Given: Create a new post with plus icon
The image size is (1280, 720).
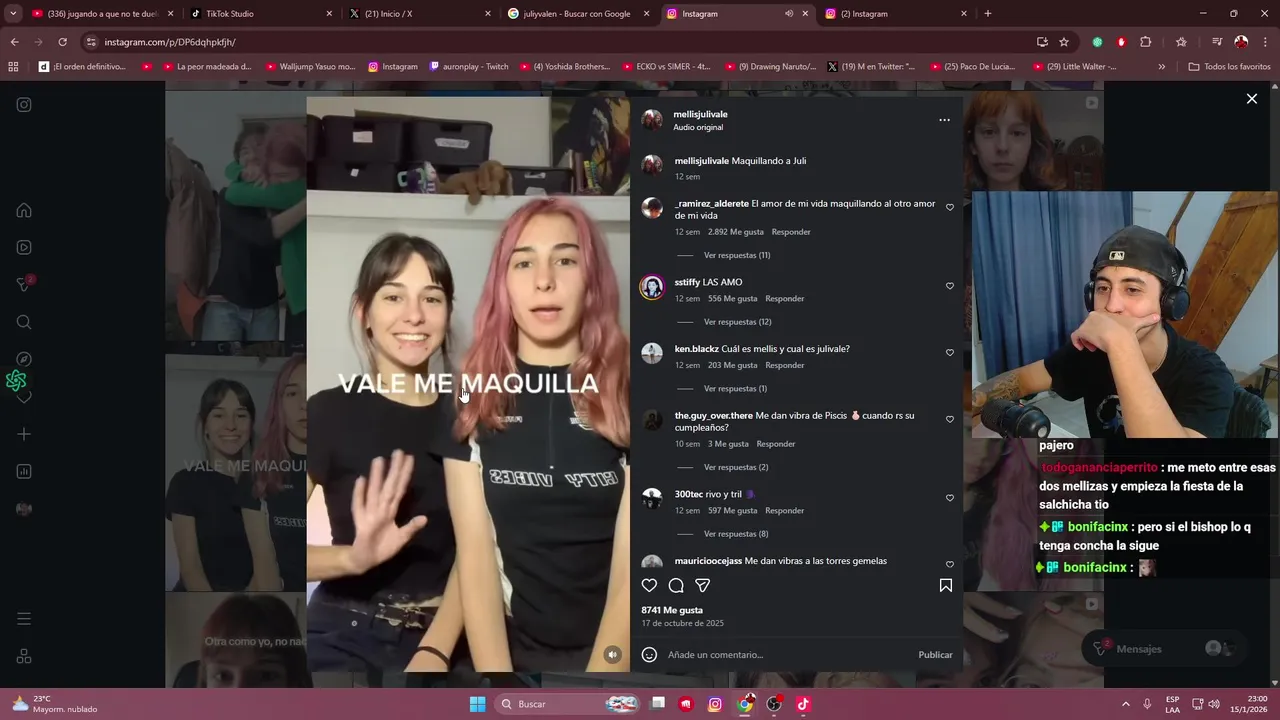Looking at the screenshot, I should click(24, 434).
